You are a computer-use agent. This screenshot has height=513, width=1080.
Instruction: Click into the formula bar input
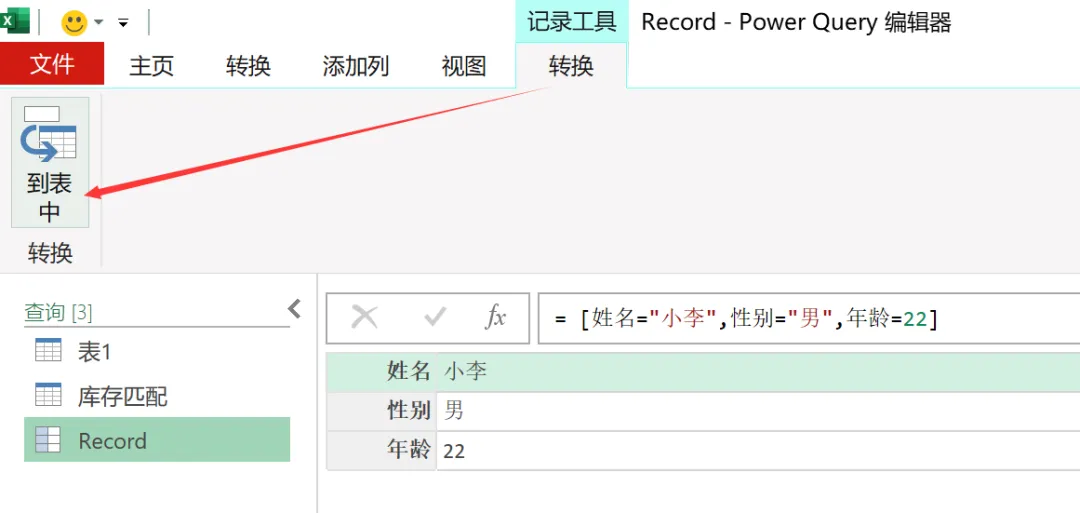(x=809, y=318)
